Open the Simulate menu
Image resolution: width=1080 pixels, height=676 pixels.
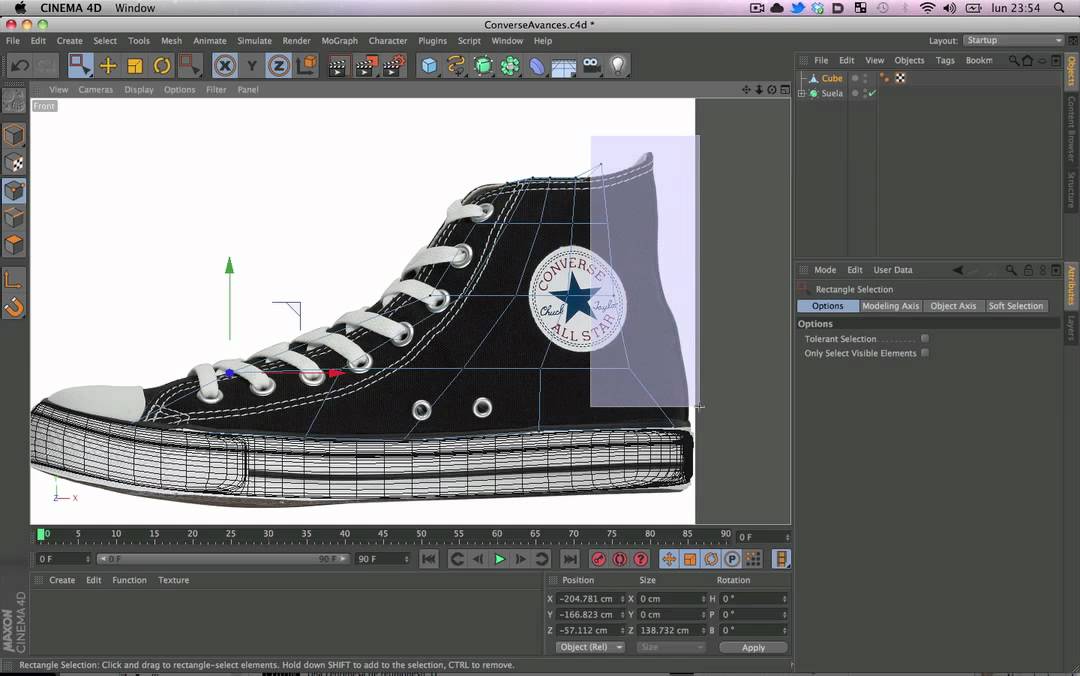tap(254, 41)
